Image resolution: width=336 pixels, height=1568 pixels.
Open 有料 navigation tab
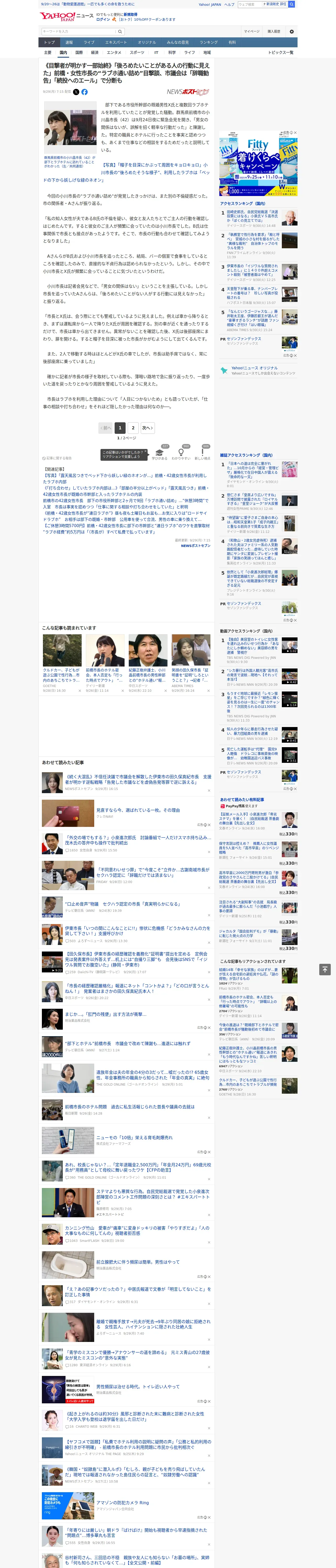coord(232,43)
